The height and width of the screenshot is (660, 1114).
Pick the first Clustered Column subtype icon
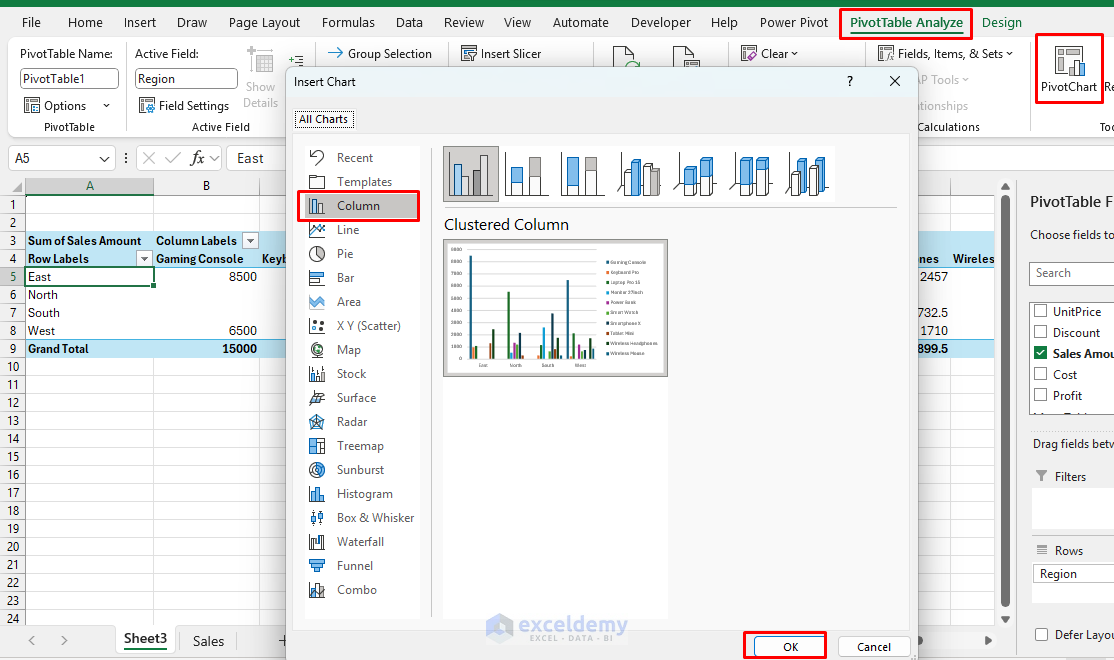[x=470, y=173]
